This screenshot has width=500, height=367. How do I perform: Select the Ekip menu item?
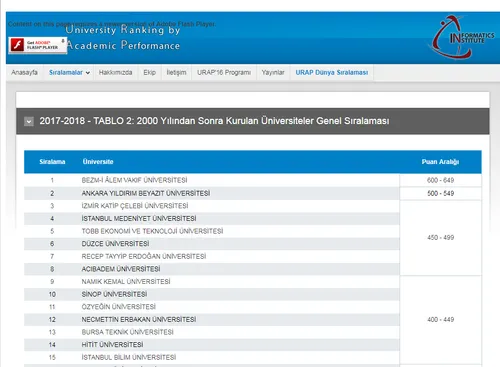[x=149, y=73]
